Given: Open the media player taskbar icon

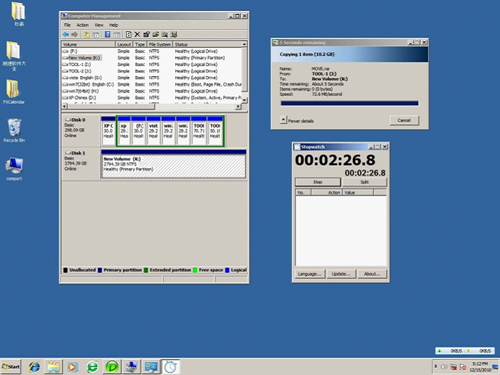Looking at the screenshot, I should coord(72,367).
